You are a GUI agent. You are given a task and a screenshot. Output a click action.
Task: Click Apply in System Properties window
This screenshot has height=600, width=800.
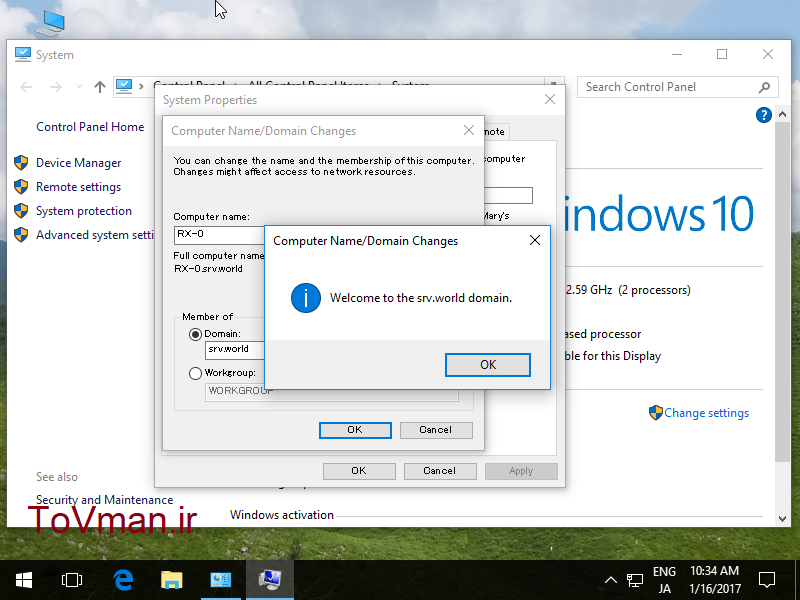[x=521, y=471]
